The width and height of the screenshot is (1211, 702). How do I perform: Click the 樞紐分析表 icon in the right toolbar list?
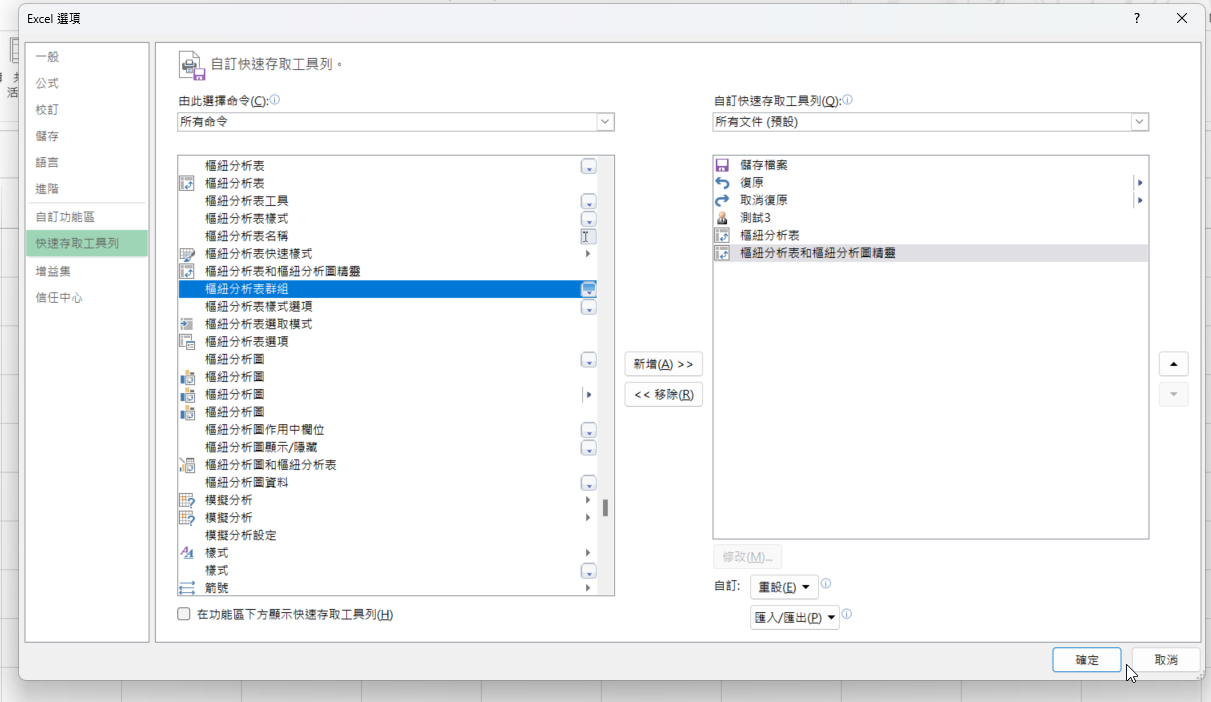pos(722,236)
